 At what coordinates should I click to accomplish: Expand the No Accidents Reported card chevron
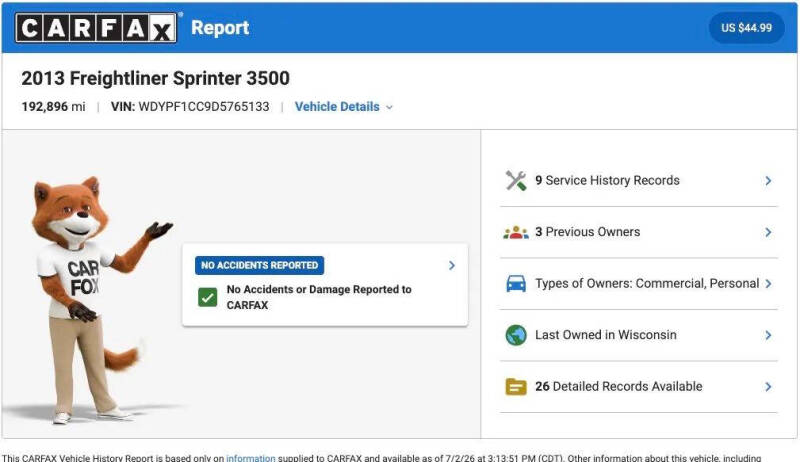452,265
